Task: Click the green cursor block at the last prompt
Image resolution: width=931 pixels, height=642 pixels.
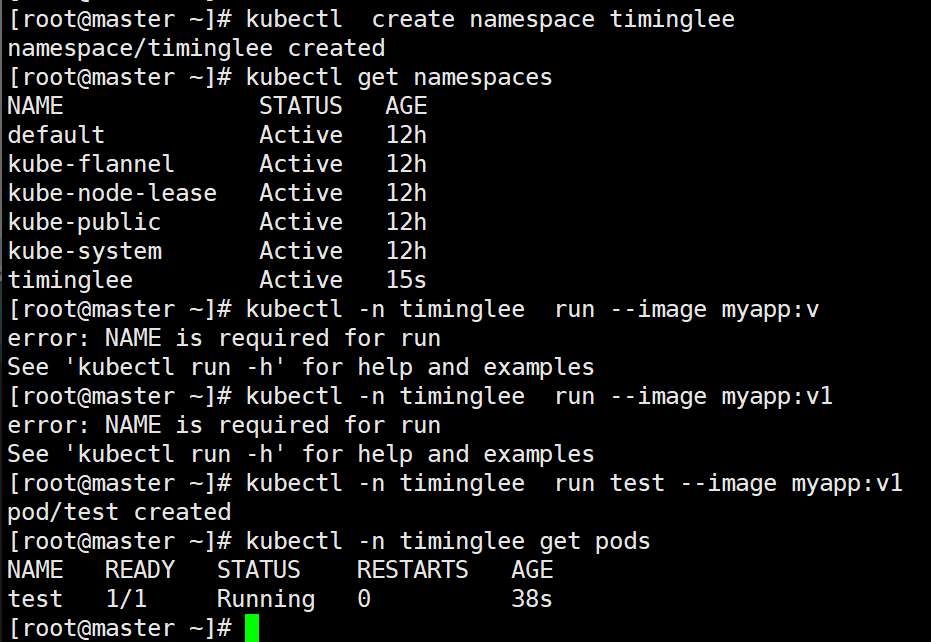Action: [x=252, y=628]
